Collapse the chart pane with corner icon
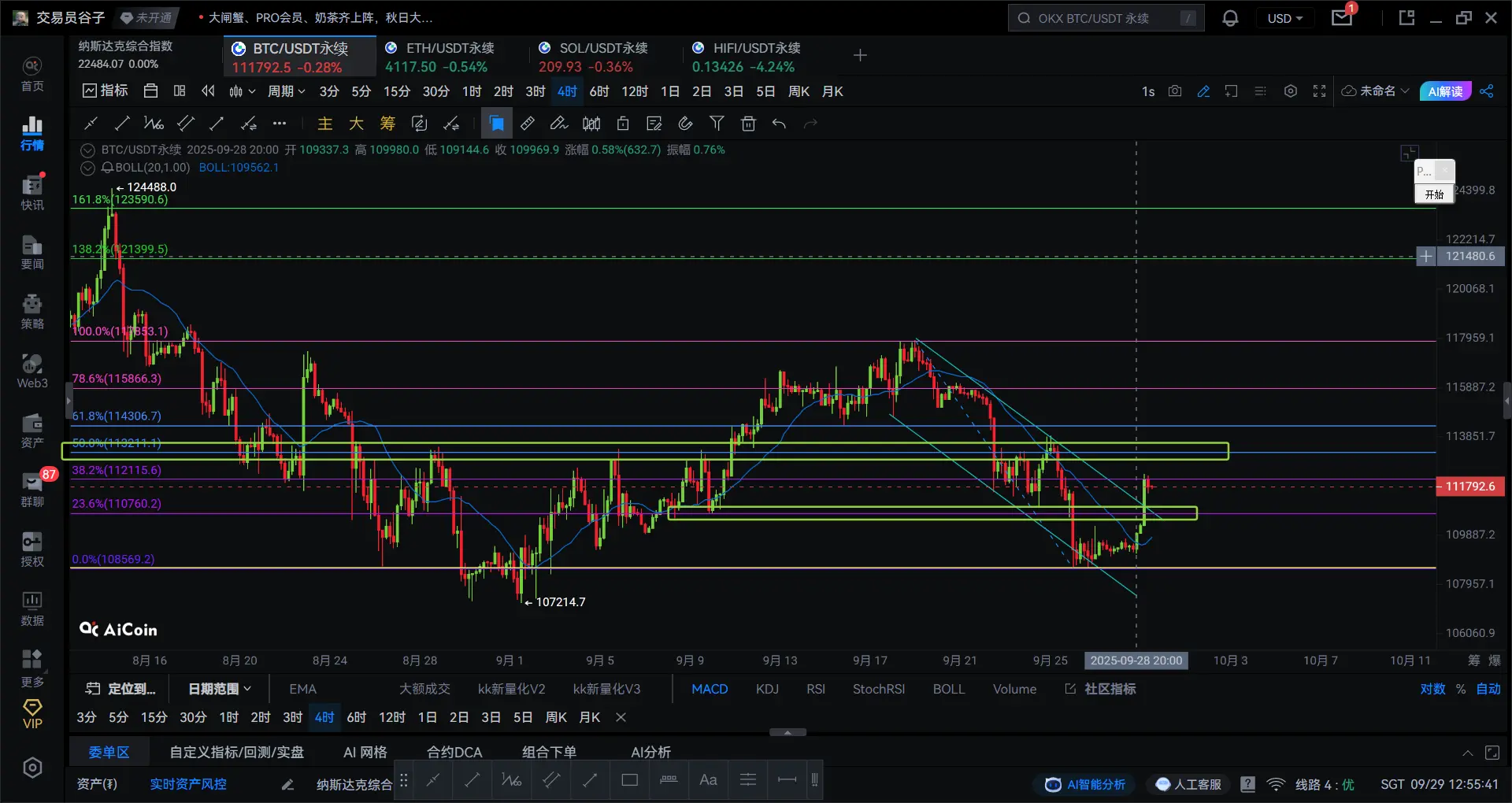The height and width of the screenshot is (803, 1512). click(x=1410, y=154)
